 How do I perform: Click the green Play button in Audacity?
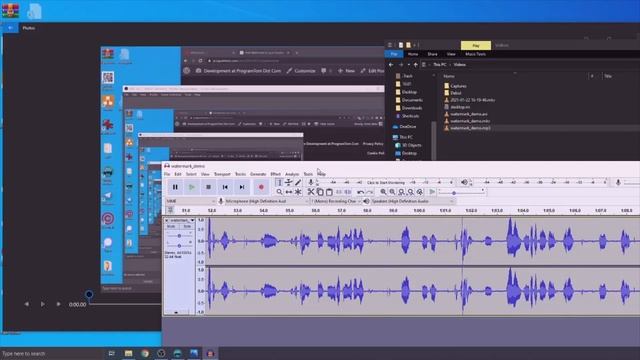pos(192,187)
